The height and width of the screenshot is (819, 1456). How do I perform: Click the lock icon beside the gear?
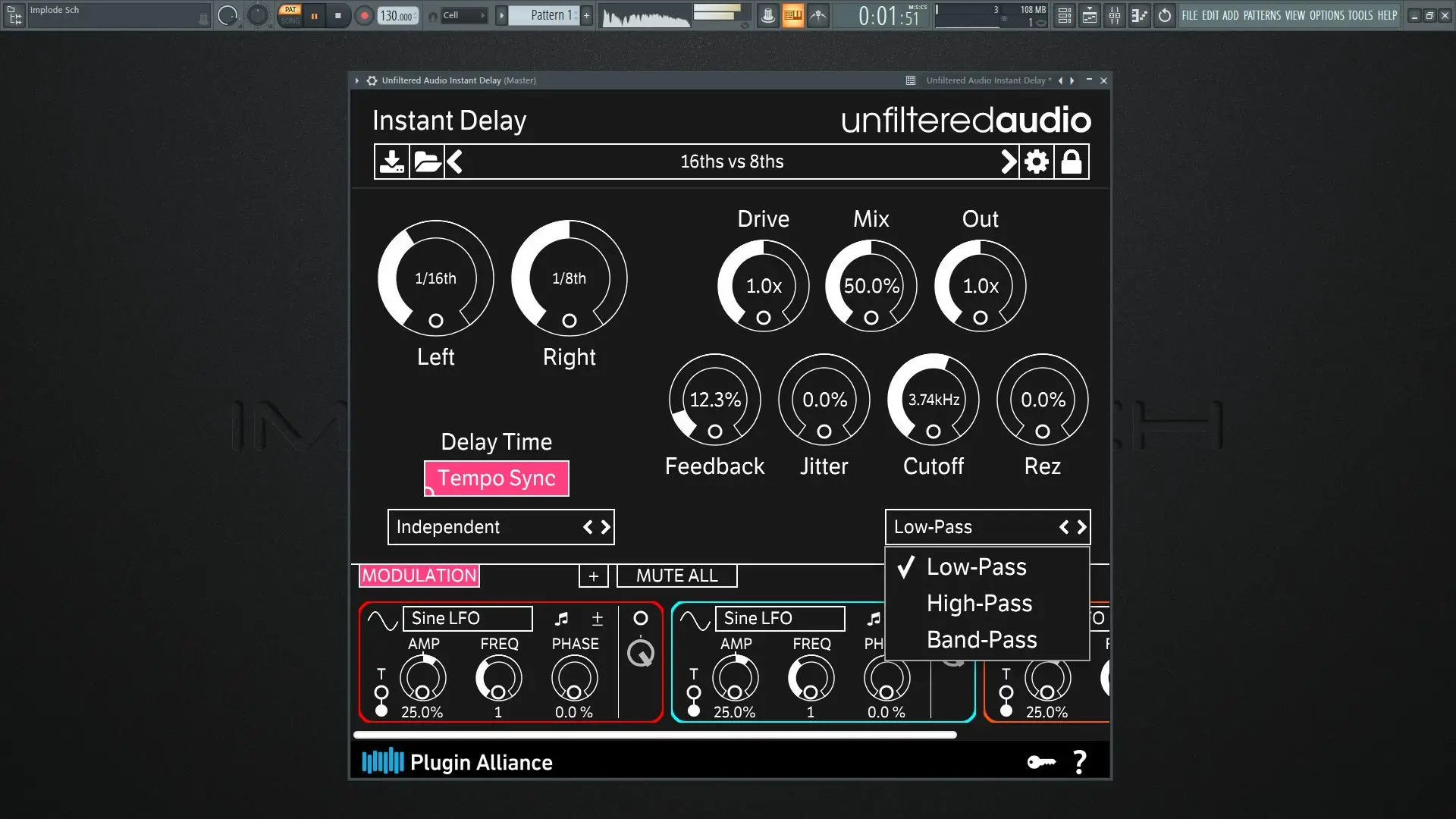[1072, 161]
